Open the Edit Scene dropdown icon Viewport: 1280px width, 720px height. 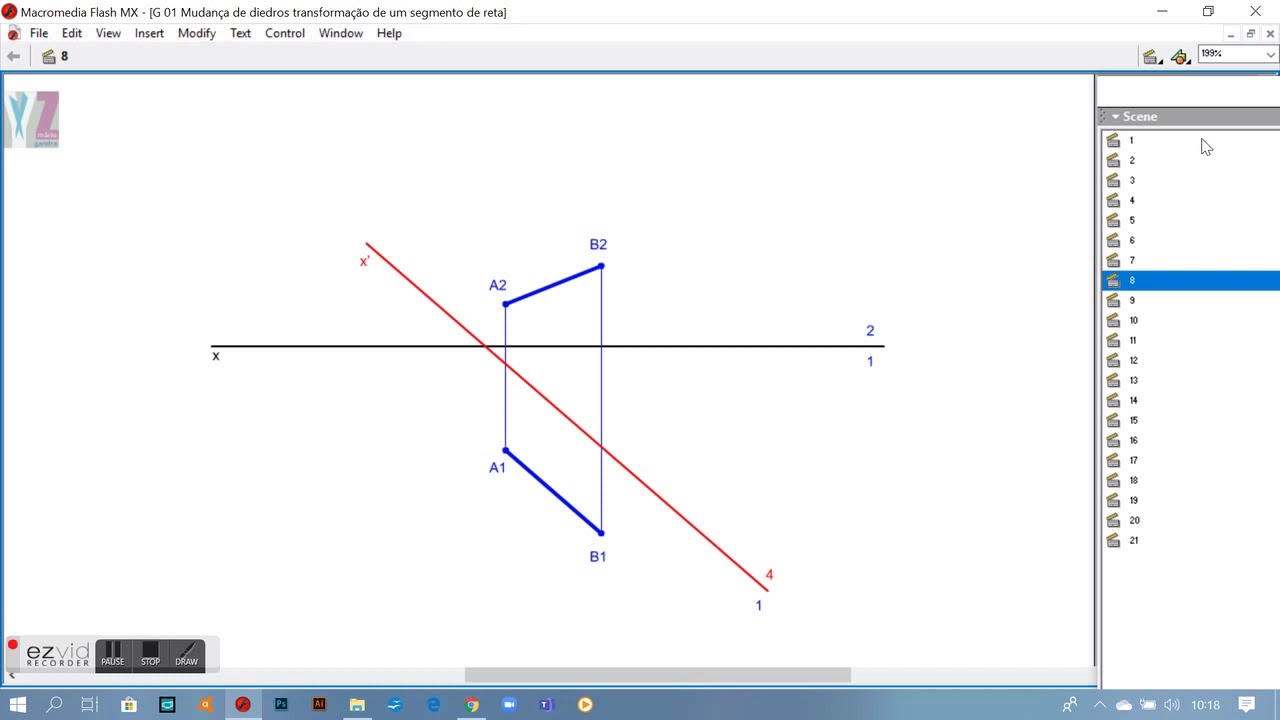(1152, 57)
